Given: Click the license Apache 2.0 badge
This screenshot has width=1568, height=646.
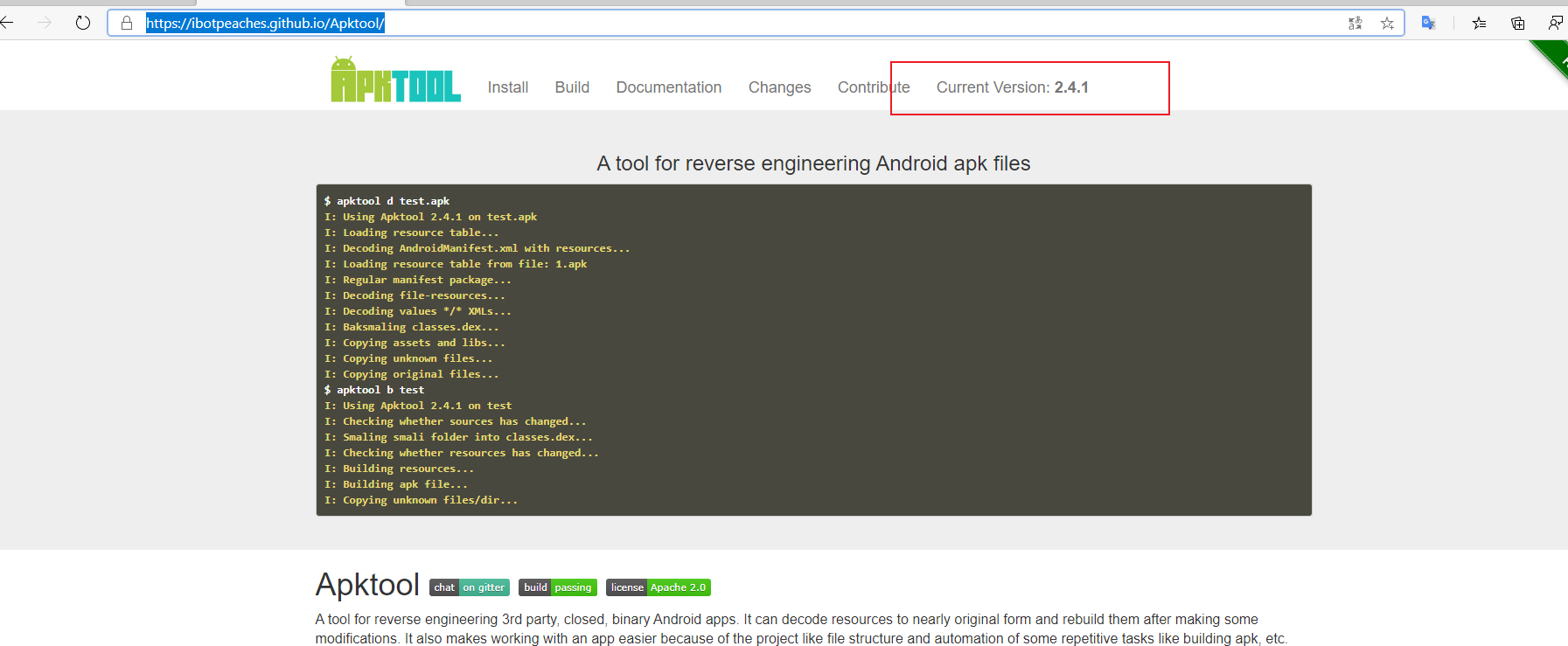Looking at the screenshot, I should coord(659,587).
